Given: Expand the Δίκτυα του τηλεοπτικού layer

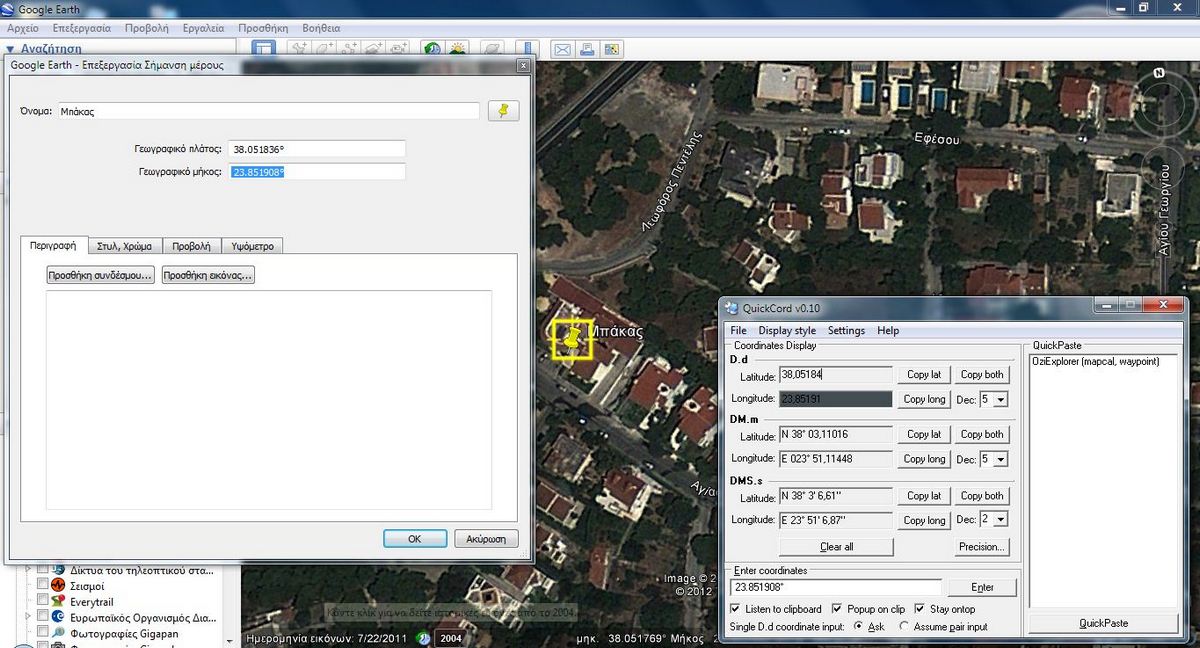Looking at the screenshot, I should coord(30,569).
